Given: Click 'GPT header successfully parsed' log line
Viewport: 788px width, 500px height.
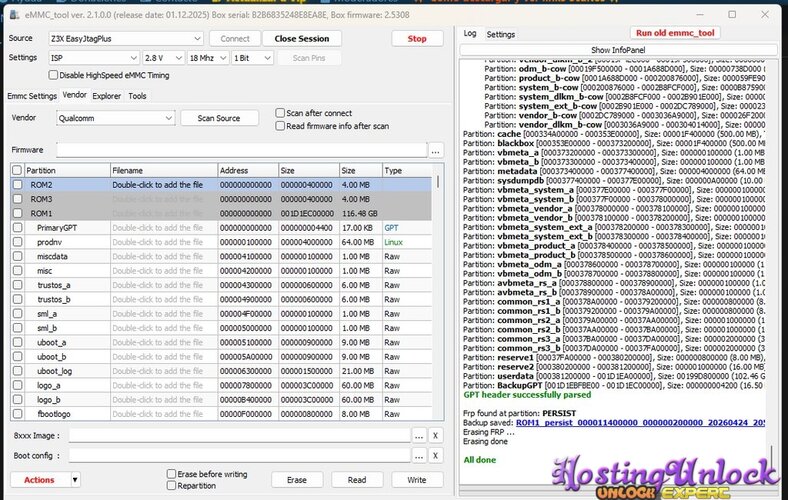Looking at the screenshot, I should tap(527, 395).
